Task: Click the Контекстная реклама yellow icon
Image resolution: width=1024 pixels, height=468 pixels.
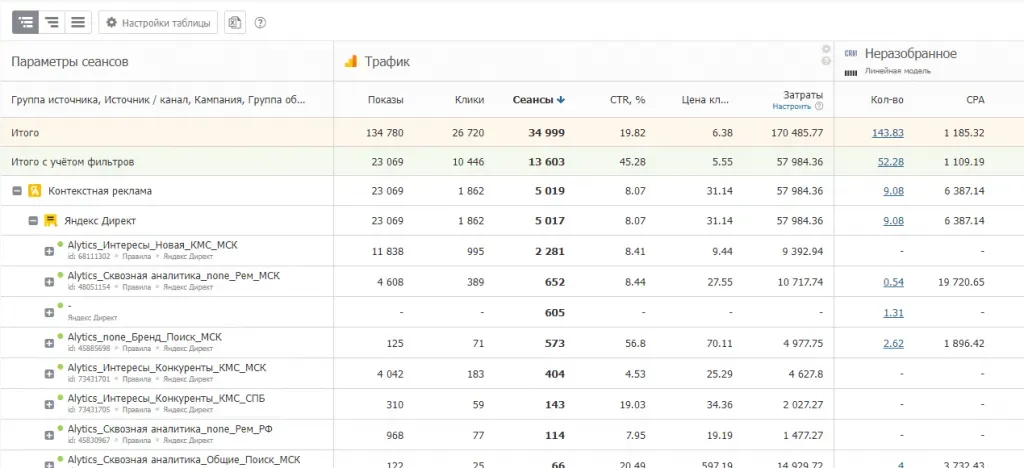Action: point(35,191)
